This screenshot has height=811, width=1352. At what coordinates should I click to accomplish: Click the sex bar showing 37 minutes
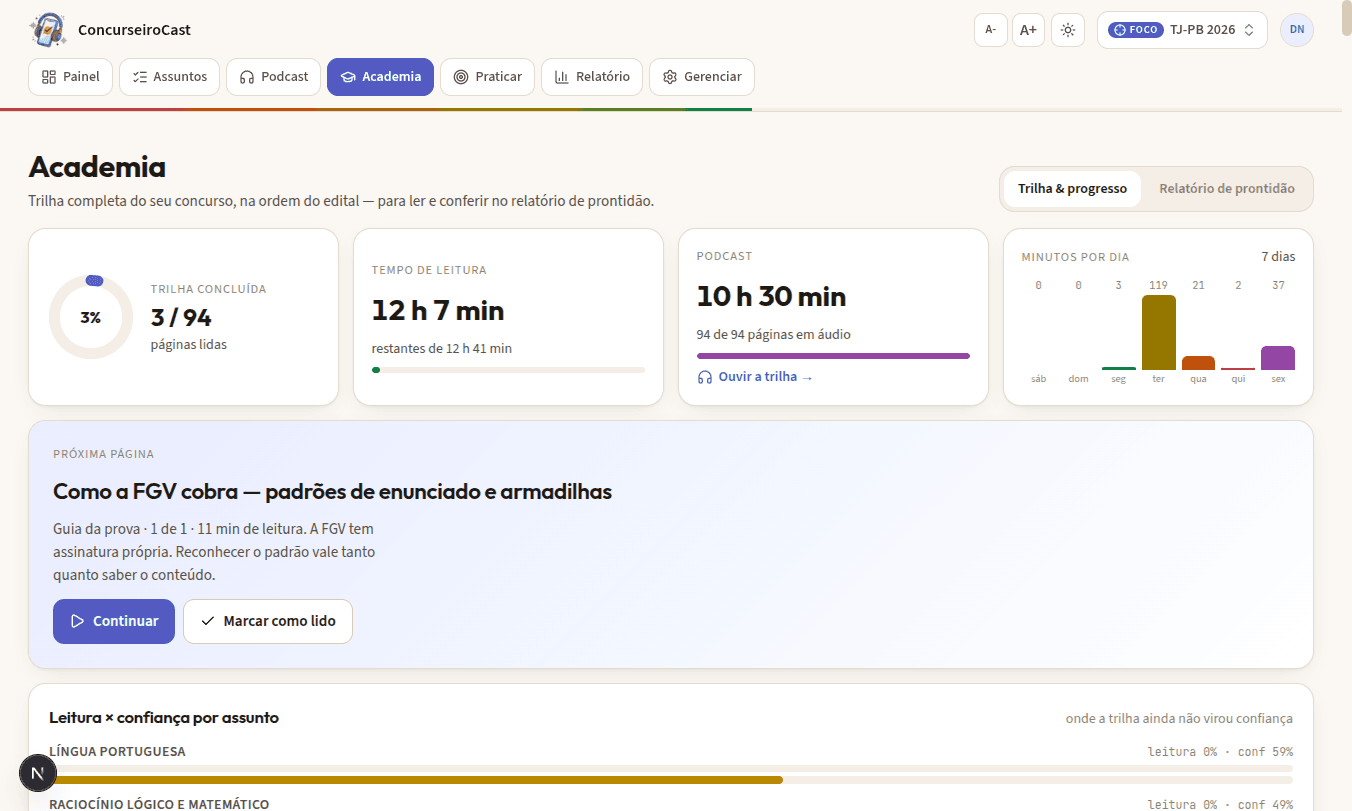1278,358
